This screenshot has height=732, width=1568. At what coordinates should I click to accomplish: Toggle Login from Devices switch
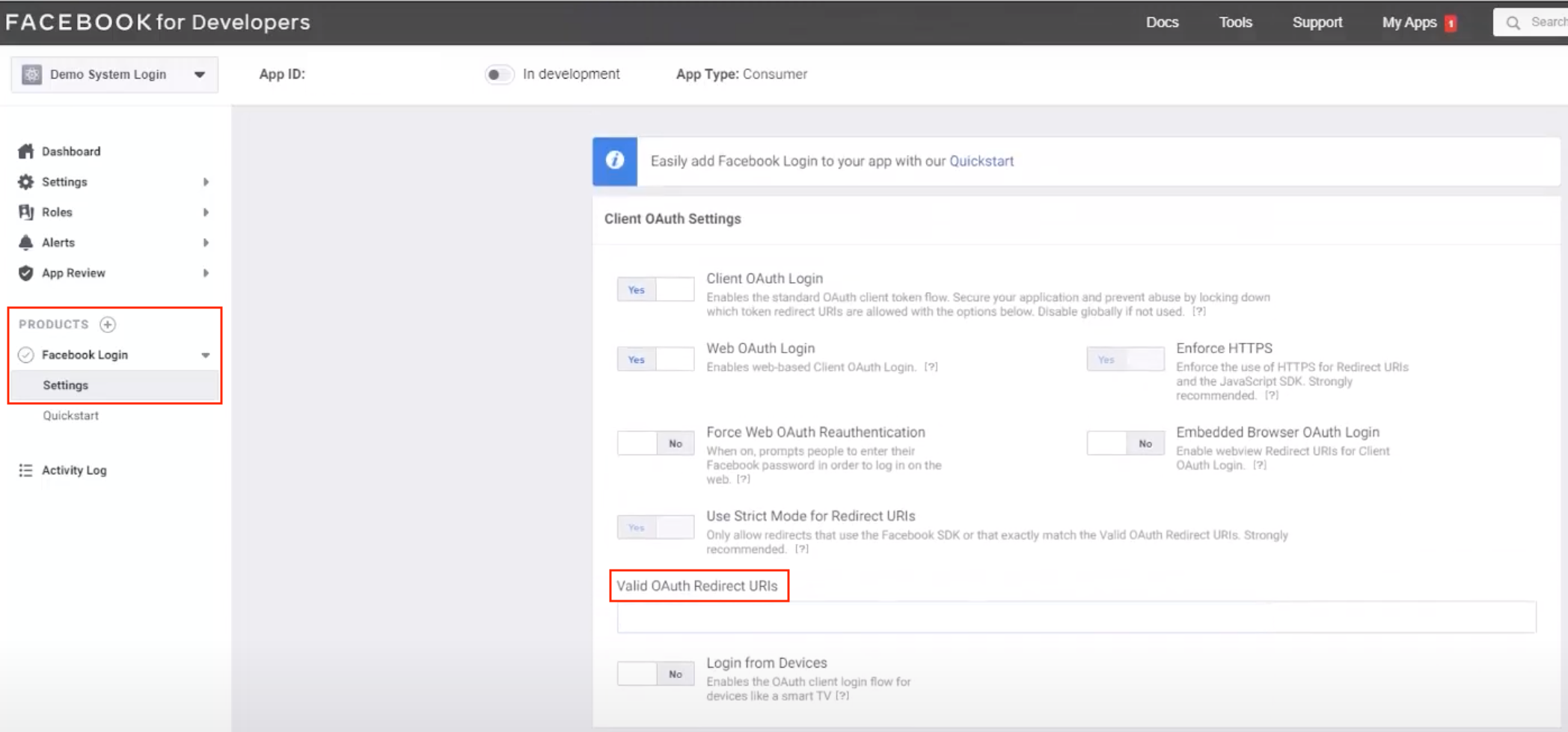655,674
